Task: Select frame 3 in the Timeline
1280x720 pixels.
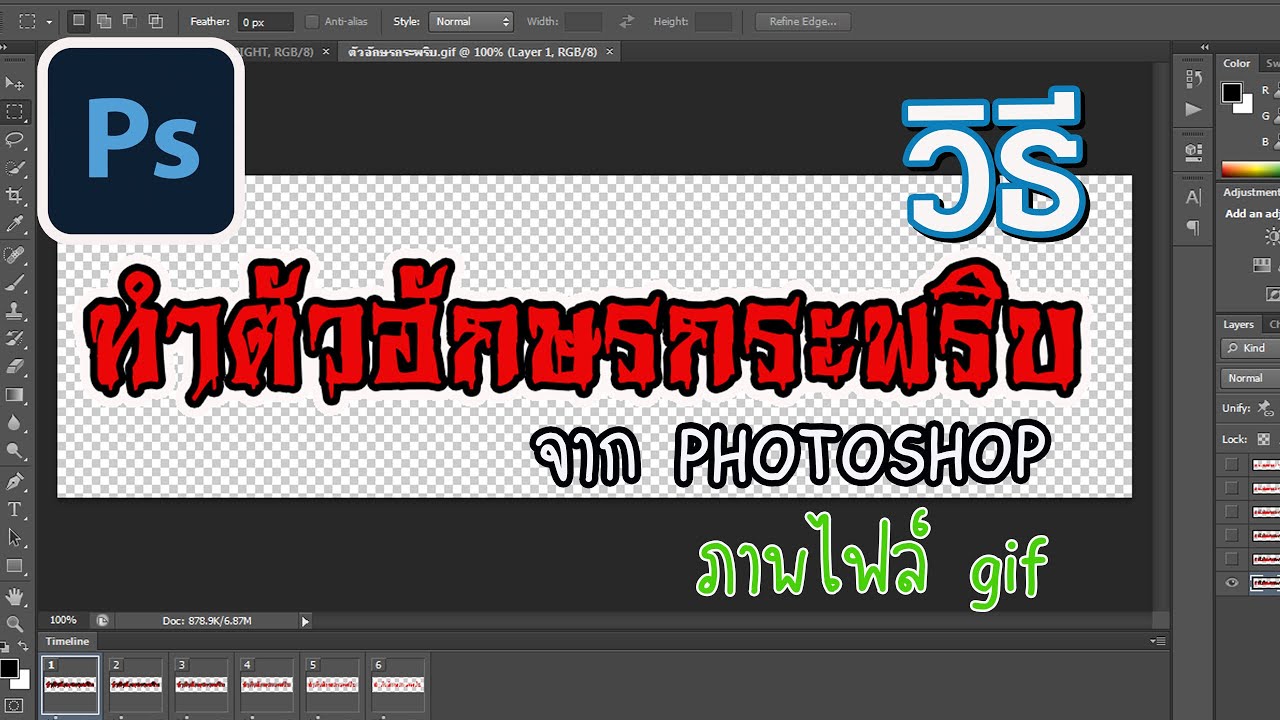Action: (201, 685)
